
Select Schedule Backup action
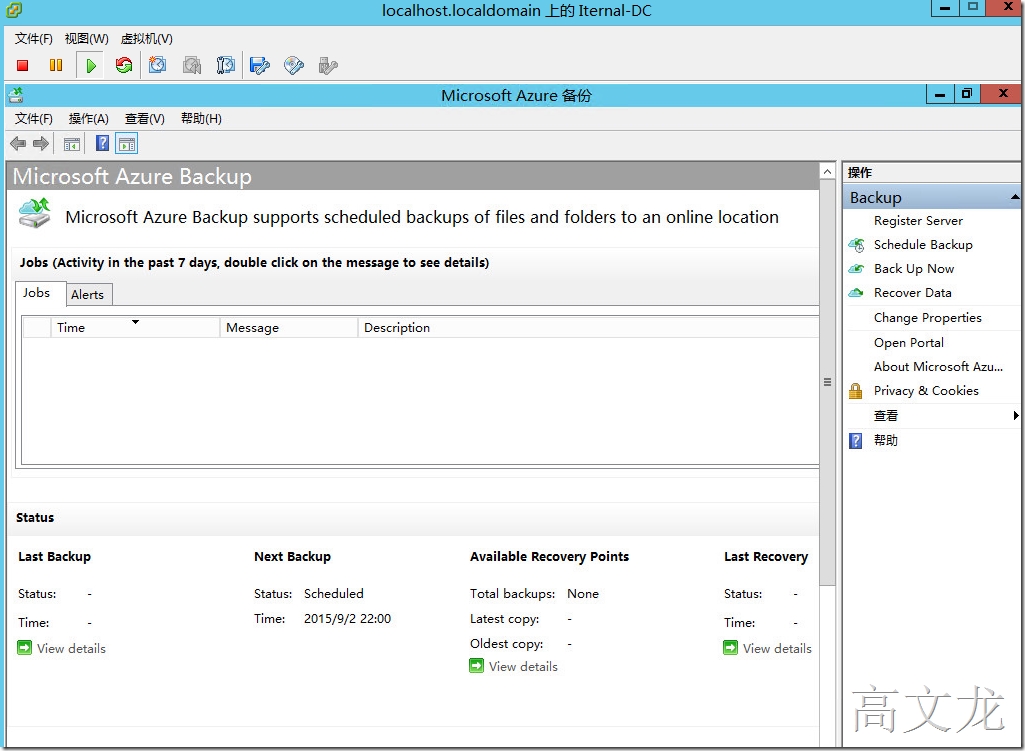pos(923,245)
